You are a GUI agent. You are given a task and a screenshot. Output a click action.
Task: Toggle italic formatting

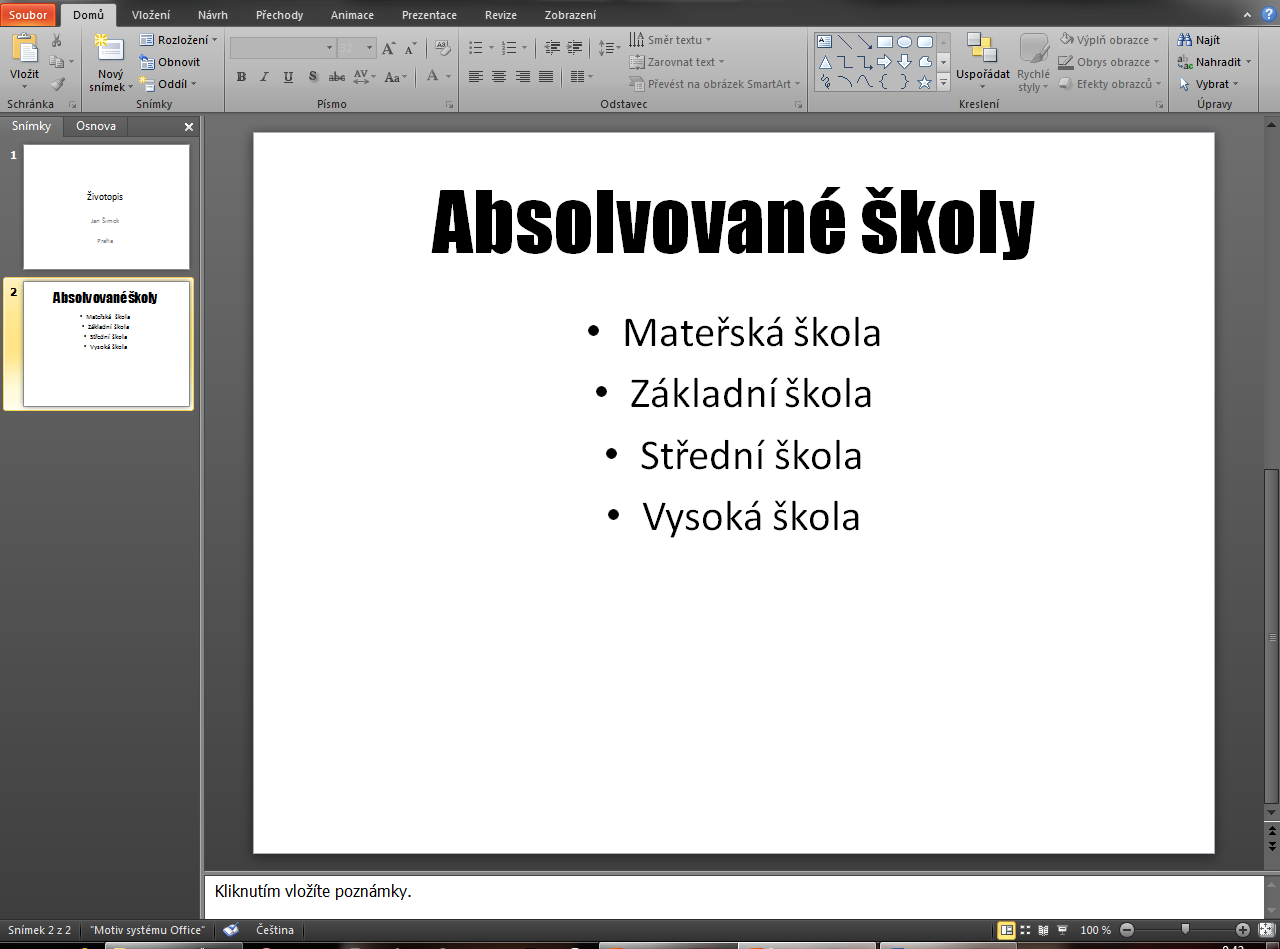[265, 76]
